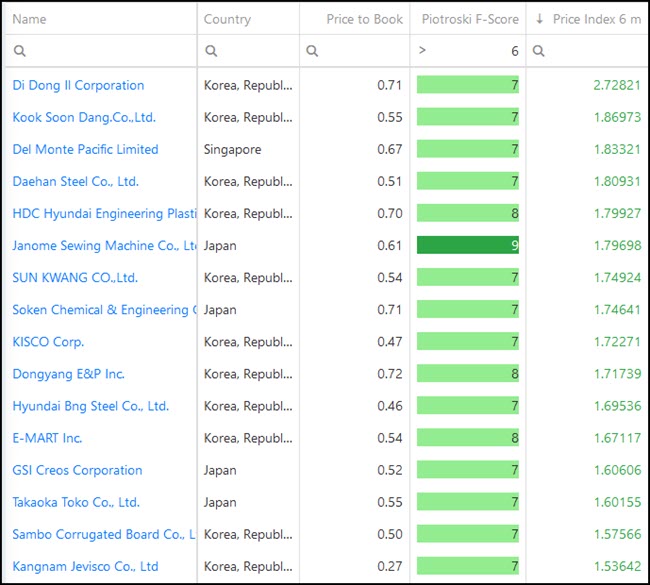Select Price Index value 1.57566
The image size is (650, 585).
click(617, 534)
